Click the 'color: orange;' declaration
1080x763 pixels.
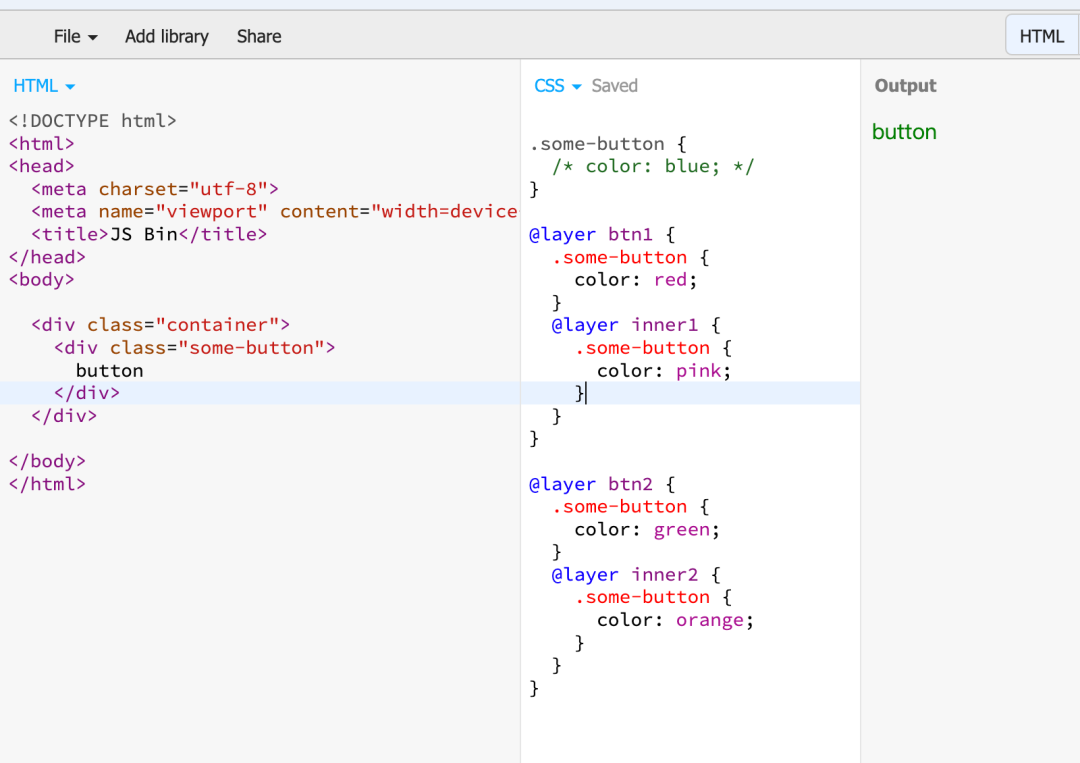pos(676,620)
